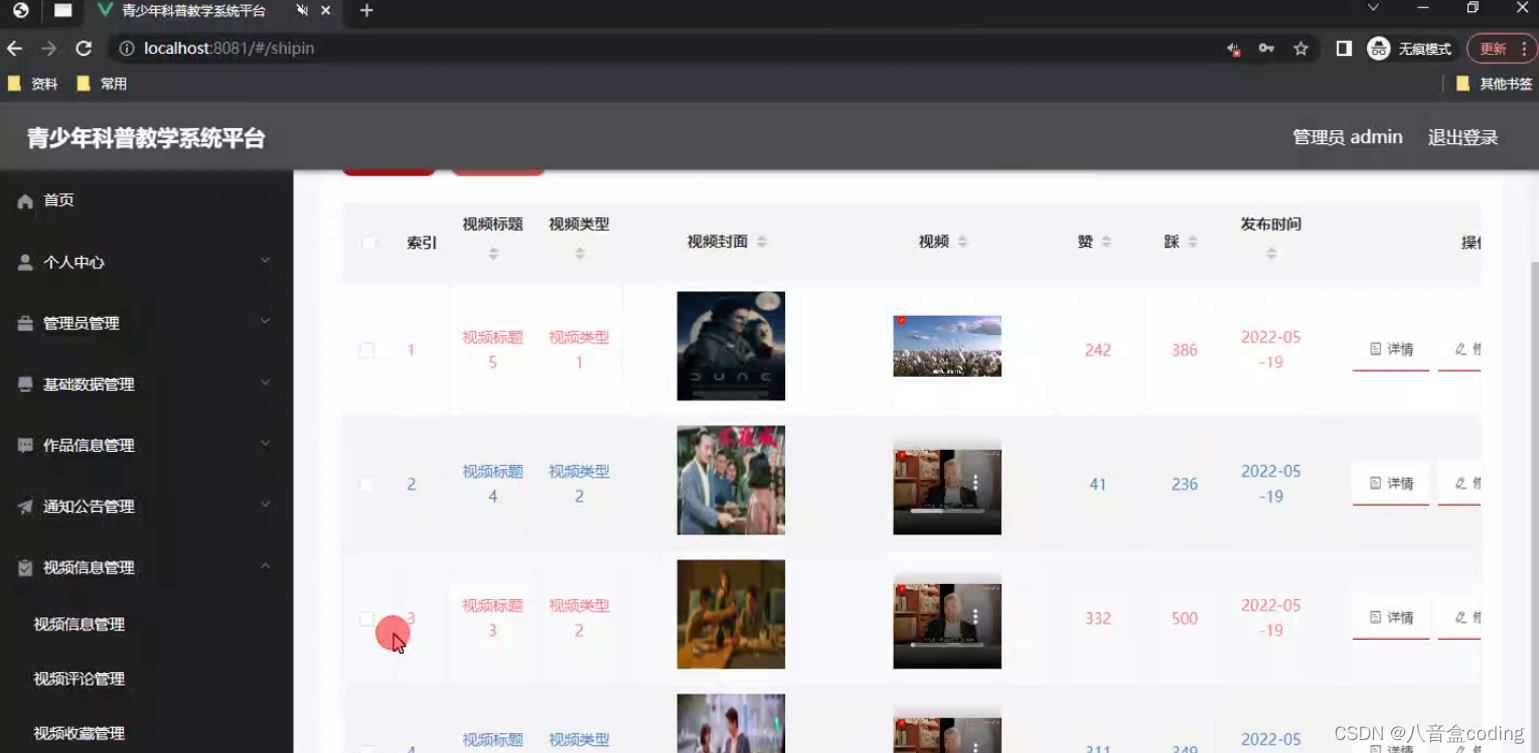Viewport: 1539px width, 753px height.
Task: Collapse 视频信息管理 chevron
Action: pyautogui.click(x=265, y=566)
